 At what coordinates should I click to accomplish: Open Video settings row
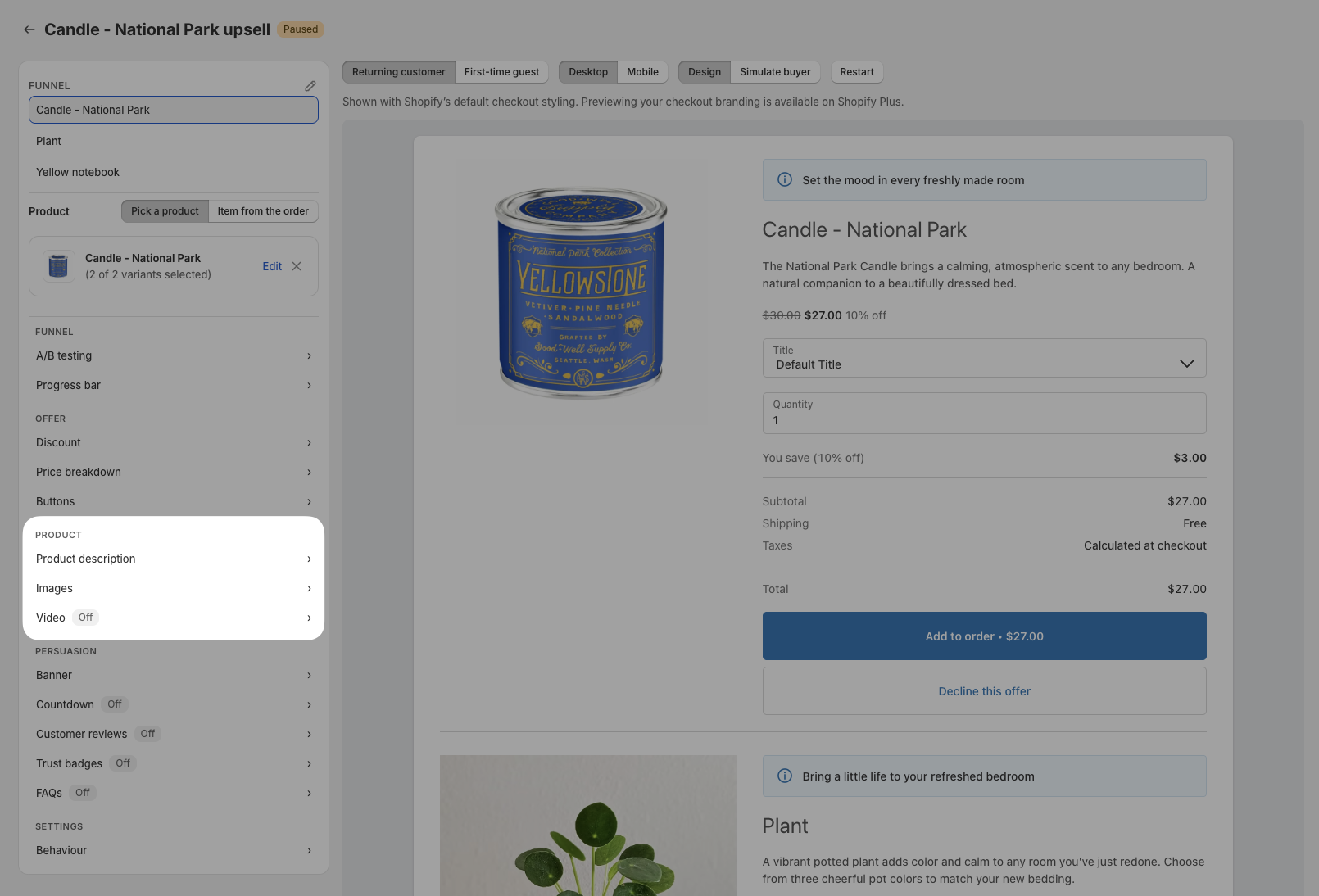pos(174,618)
